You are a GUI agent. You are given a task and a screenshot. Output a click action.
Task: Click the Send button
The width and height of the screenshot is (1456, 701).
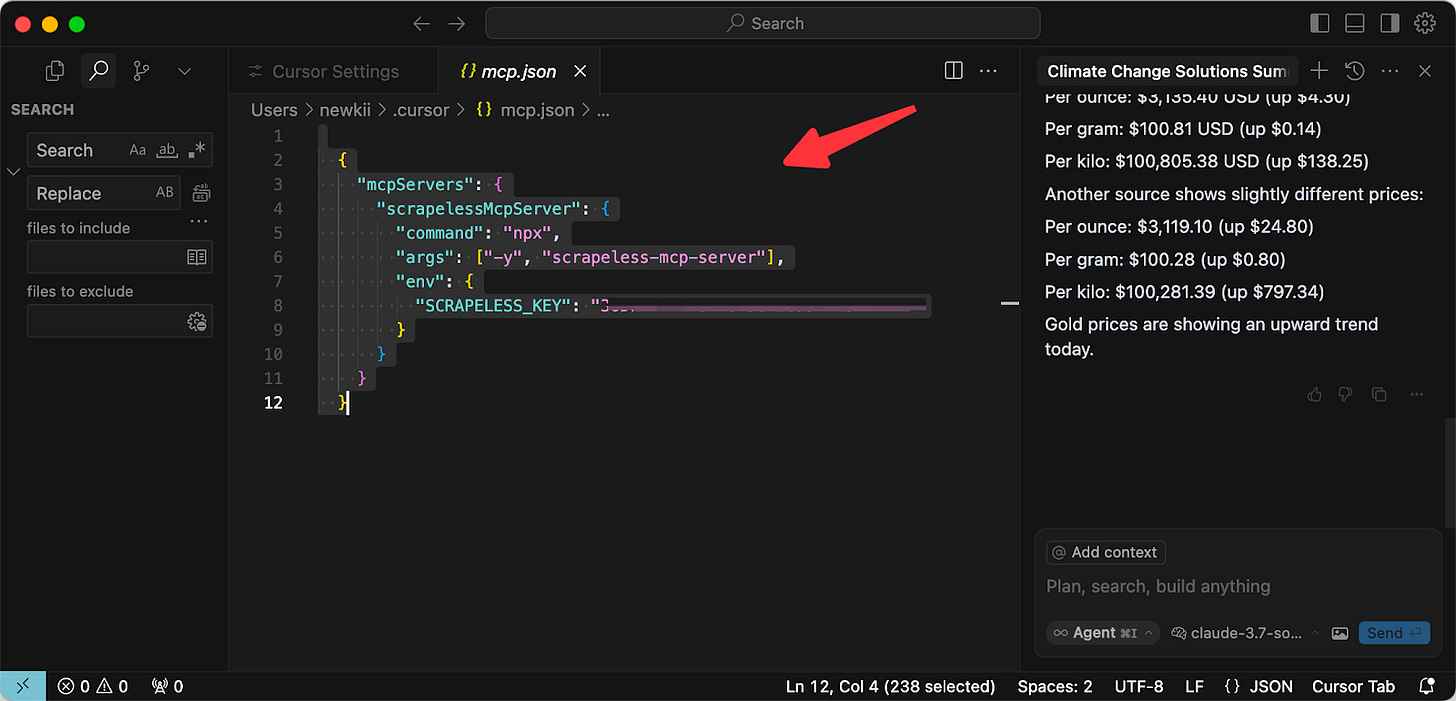1394,633
